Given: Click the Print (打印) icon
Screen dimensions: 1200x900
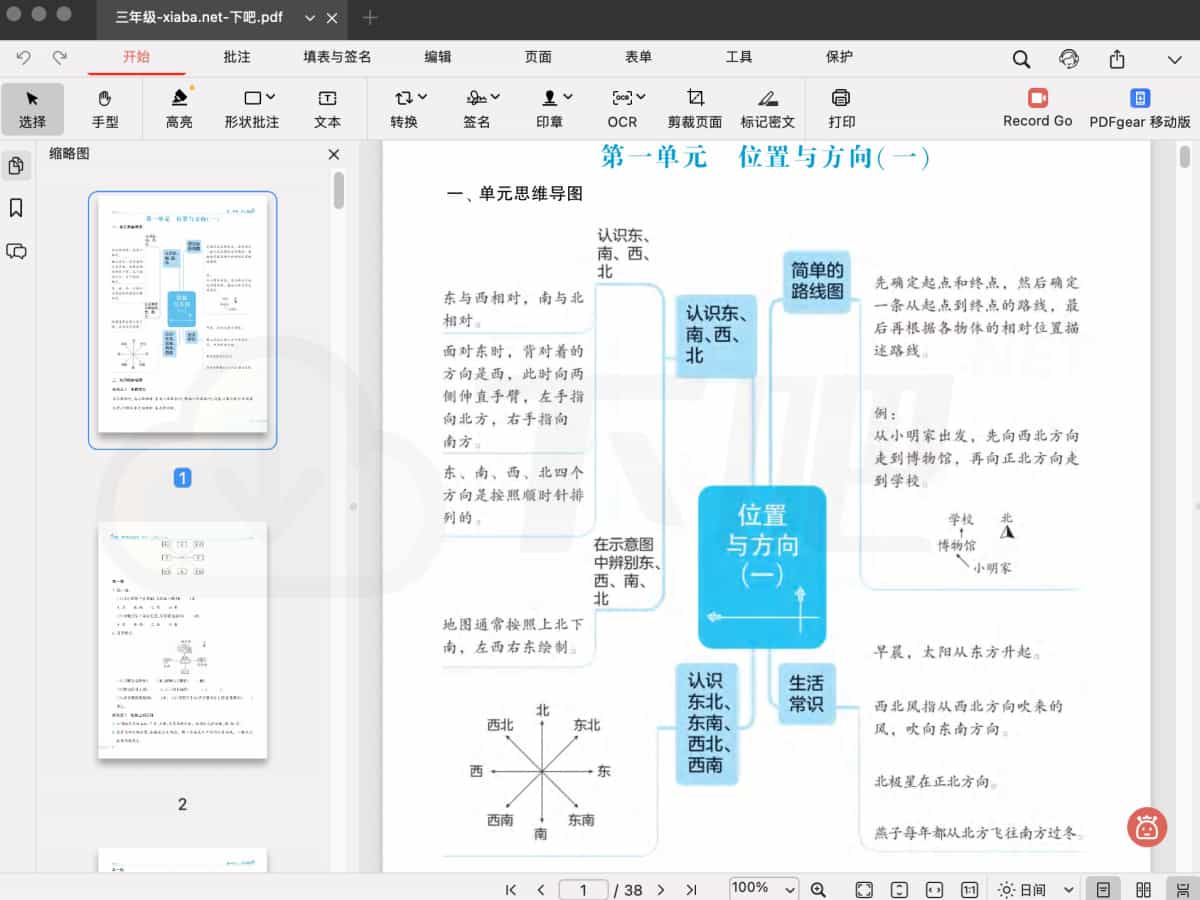Looking at the screenshot, I should [841, 98].
